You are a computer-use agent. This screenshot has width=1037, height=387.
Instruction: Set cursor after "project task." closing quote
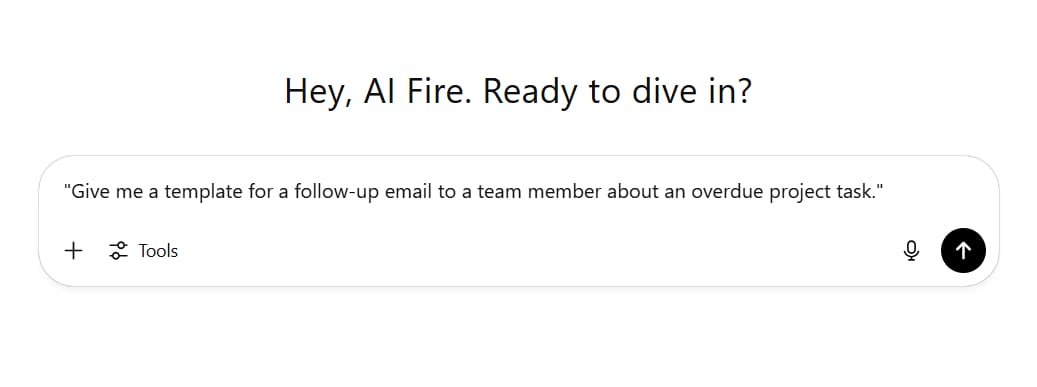pyautogui.click(x=884, y=193)
